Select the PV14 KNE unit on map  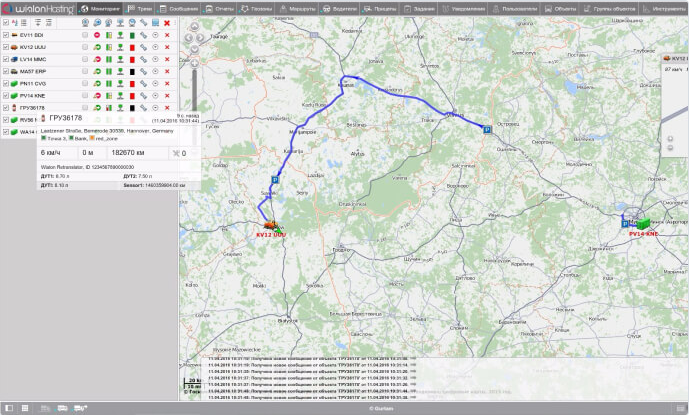click(643, 224)
